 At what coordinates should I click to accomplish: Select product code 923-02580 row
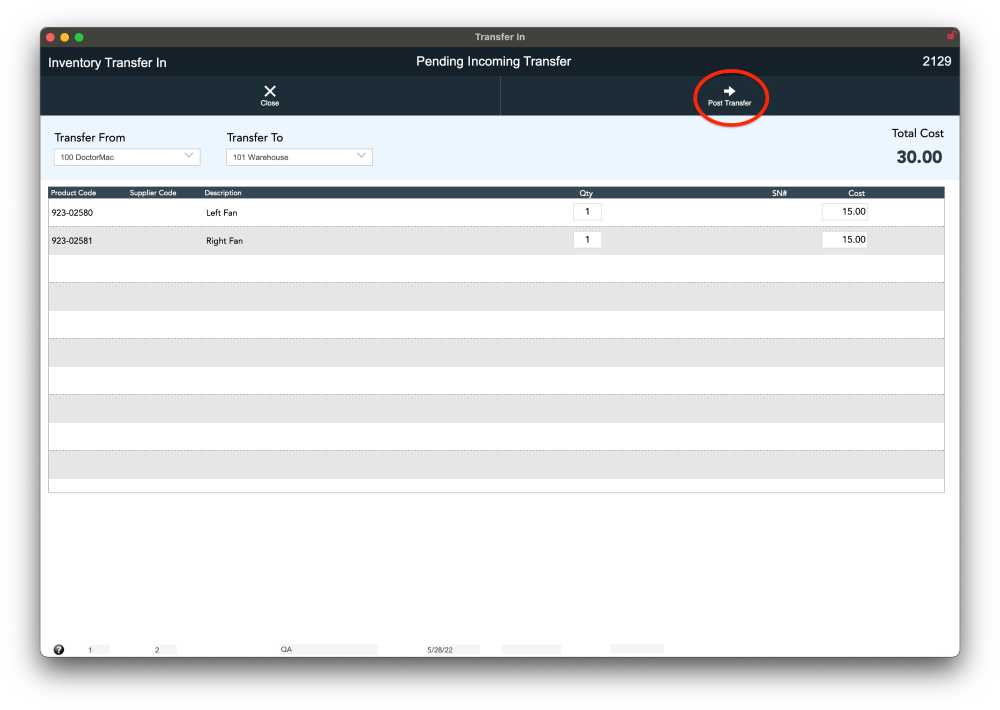point(72,213)
